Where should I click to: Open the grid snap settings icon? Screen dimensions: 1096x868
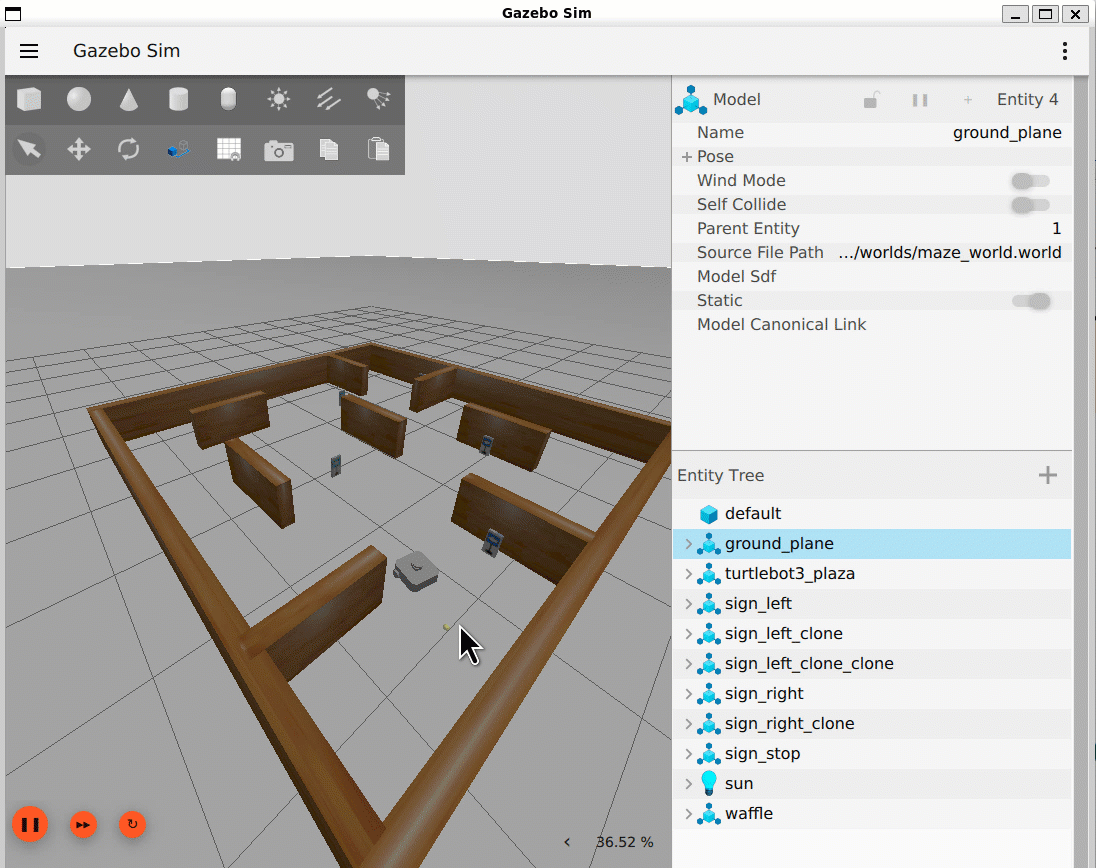tap(229, 150)
